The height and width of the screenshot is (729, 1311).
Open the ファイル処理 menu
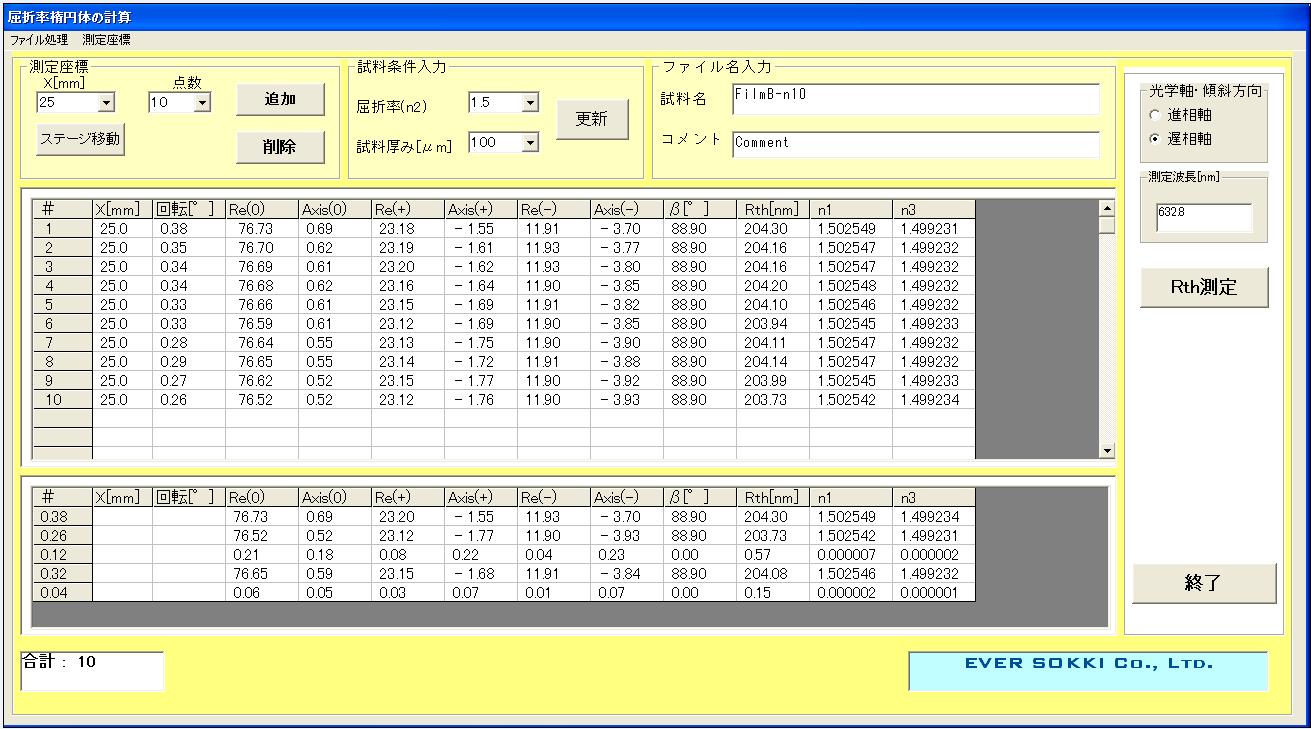point(39,40)
